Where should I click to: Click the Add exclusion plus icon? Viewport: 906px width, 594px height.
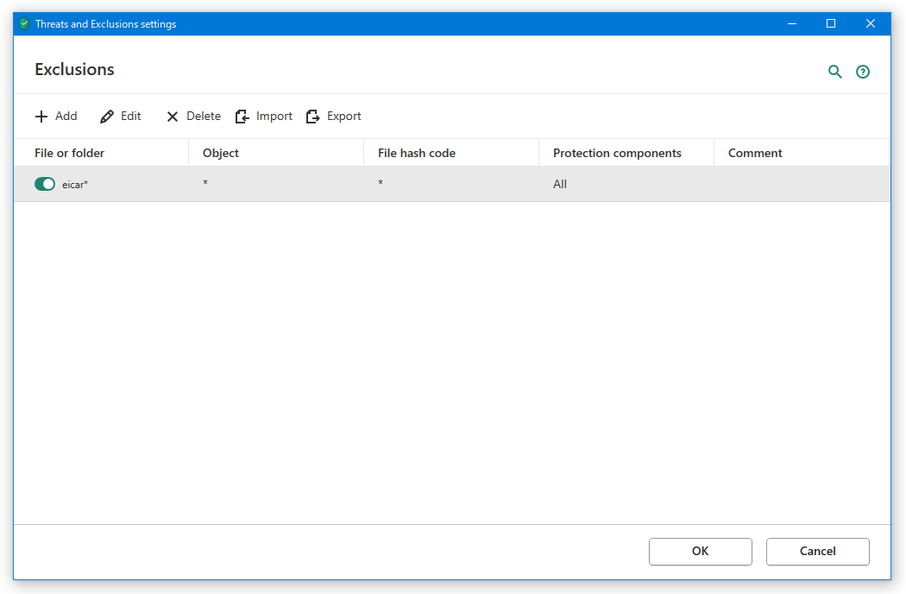[x=41, y=116]
